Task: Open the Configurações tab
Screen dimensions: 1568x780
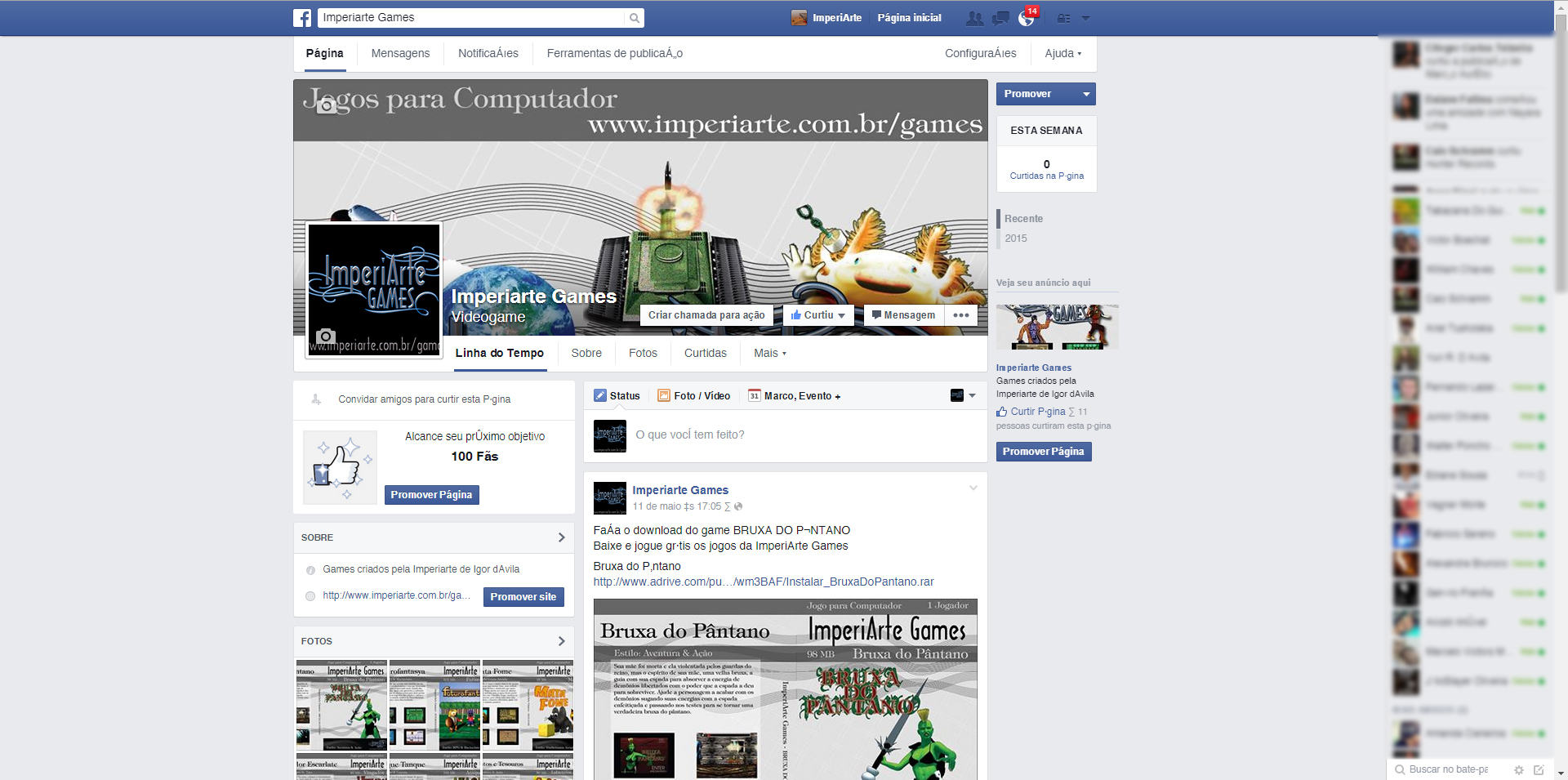Action: coord(981,54)
